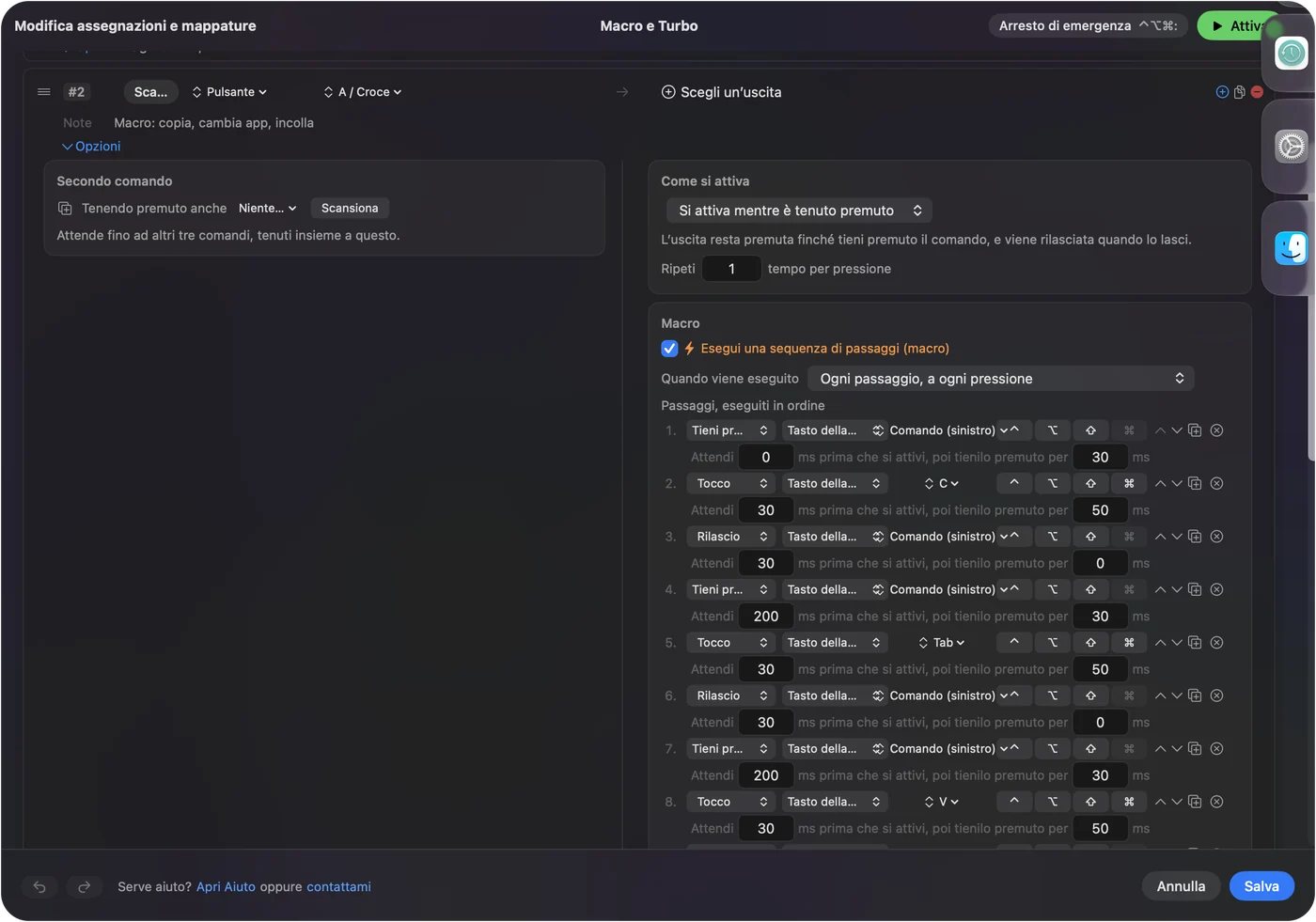The width and height of the screenshot is (1316, 922).
Task: Click the undo arrow in the bottom bar
Action: pyautogui.click(x=39, y=886)
